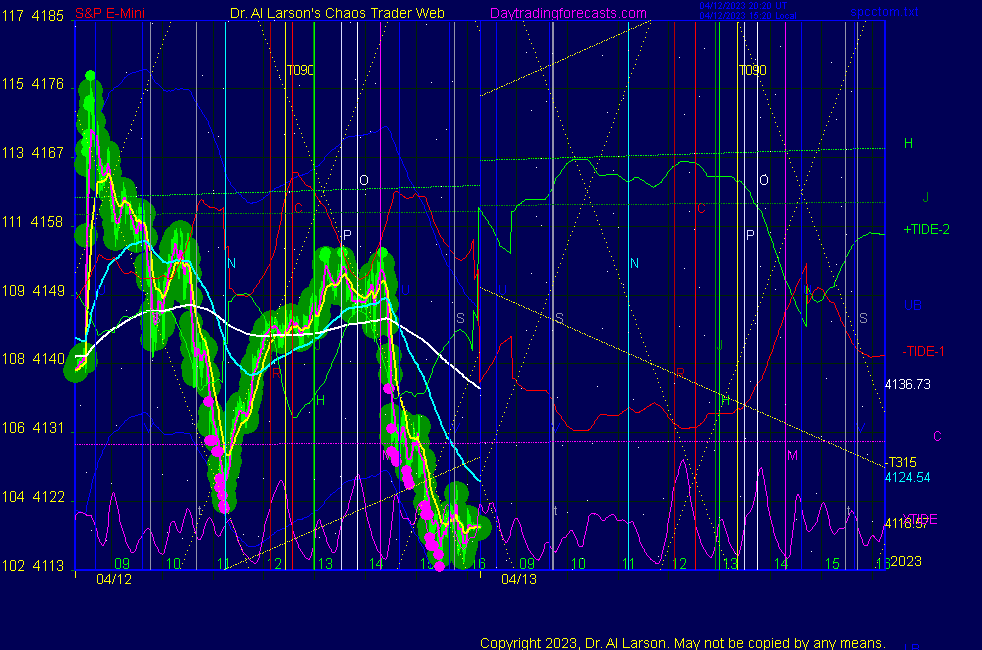Click the 15:20 Local timestamp

click(x=748, y=16)
